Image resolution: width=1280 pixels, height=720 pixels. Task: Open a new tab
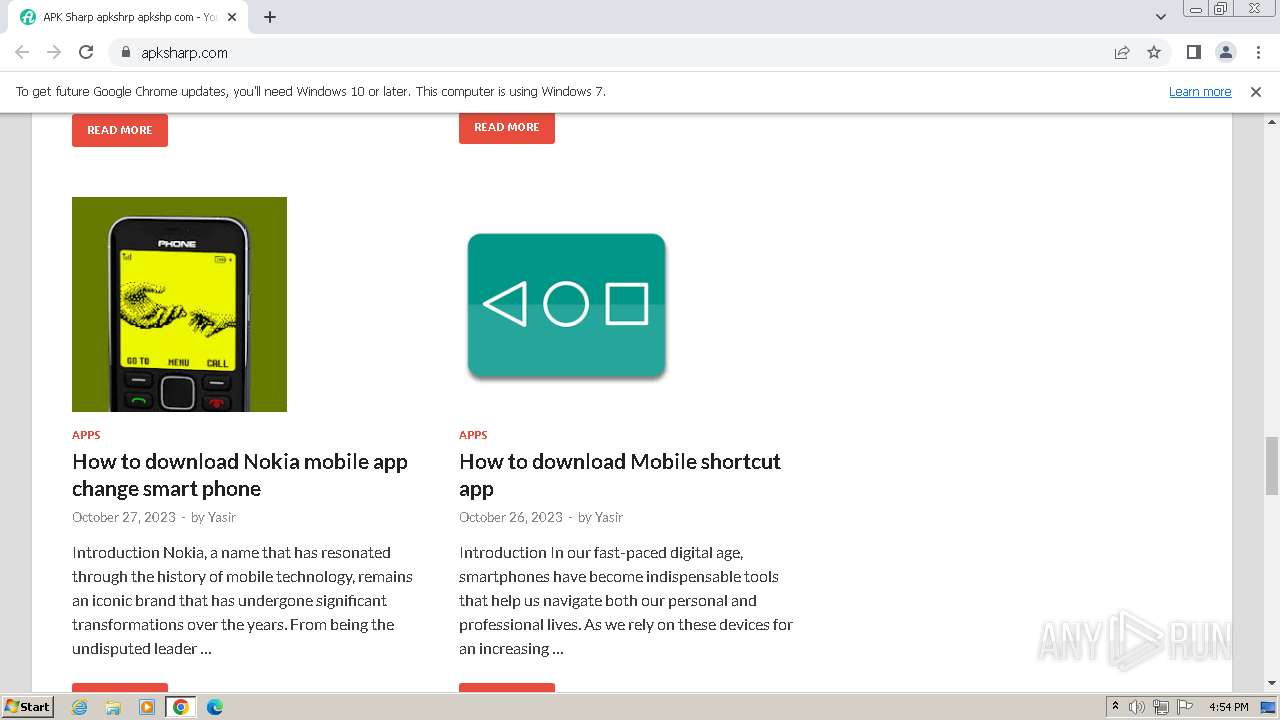pos(270,17)
